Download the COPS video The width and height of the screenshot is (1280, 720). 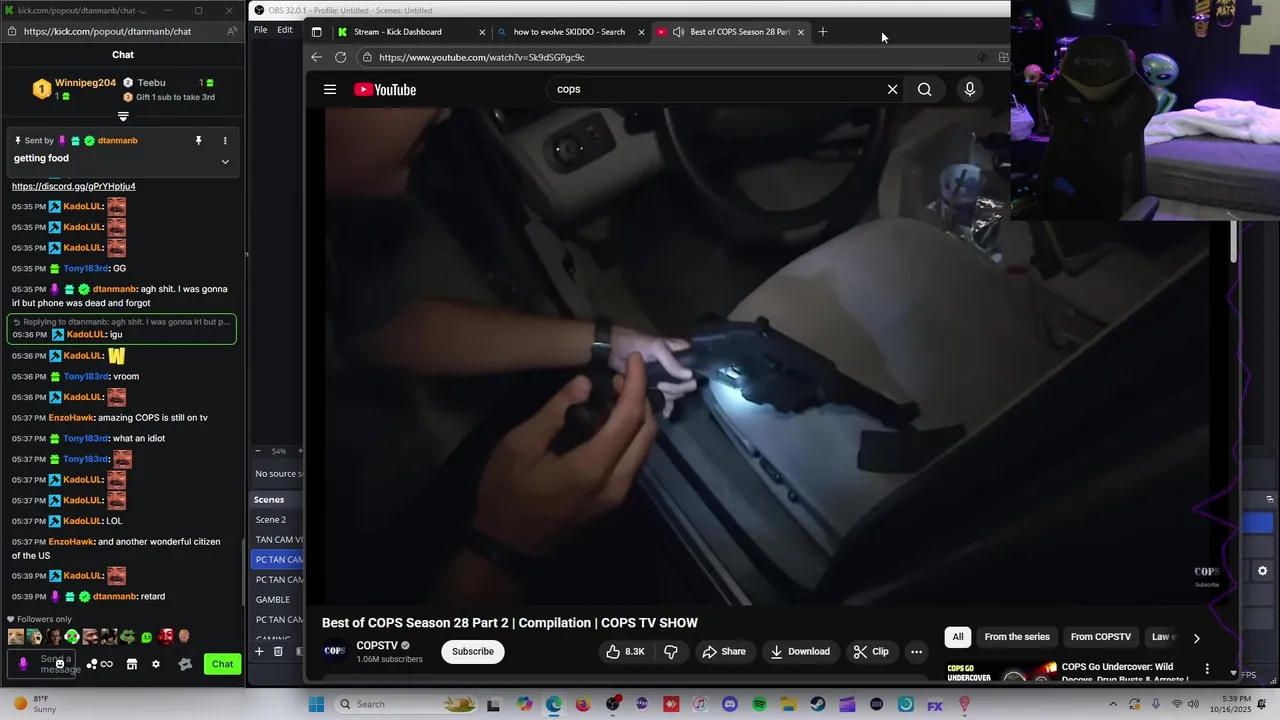(800, 651)
